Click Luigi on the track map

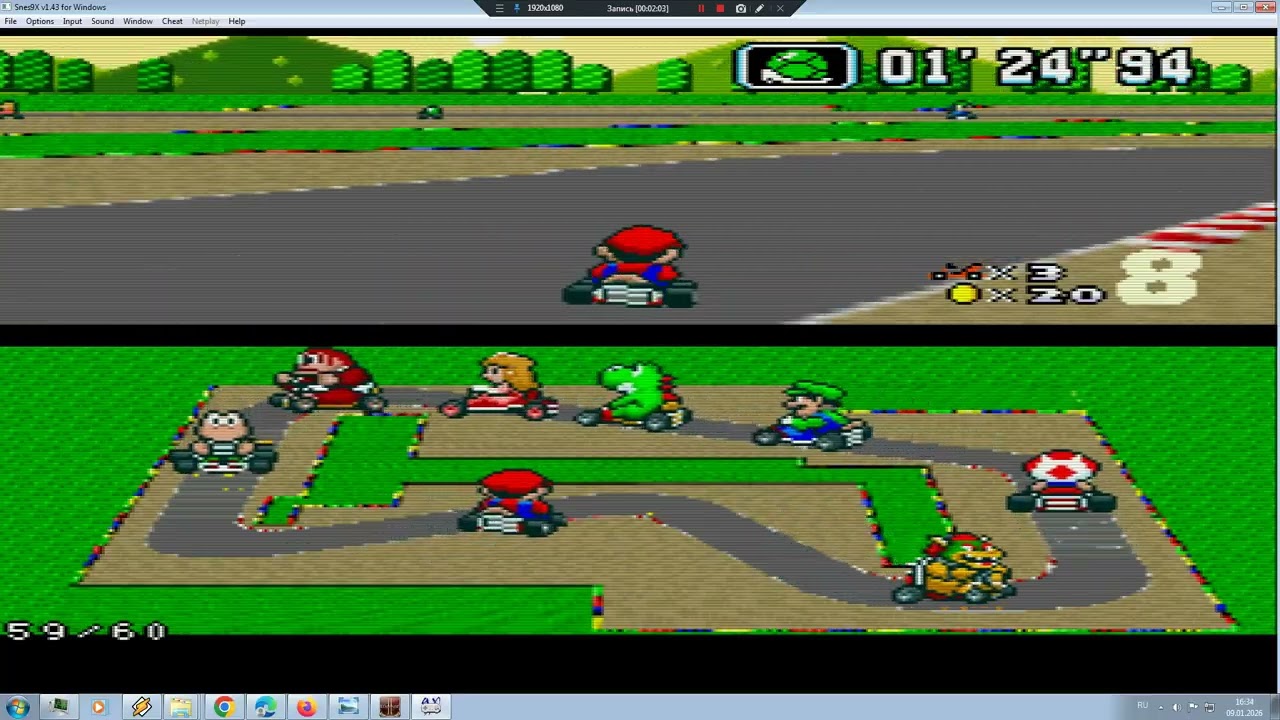coord(812,415)
